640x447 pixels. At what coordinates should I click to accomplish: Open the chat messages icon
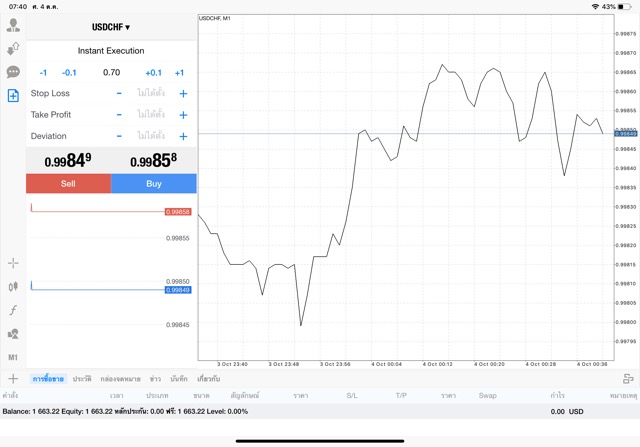pyautogui.click(x=13, y=72)
